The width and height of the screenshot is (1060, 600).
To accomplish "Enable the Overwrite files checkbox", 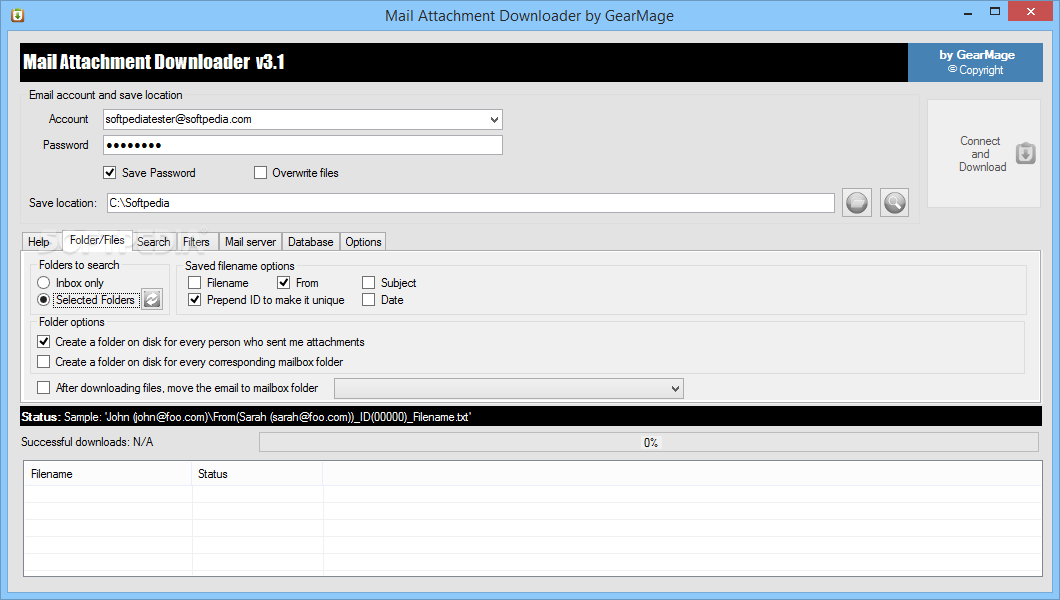I will coord(260,173).
